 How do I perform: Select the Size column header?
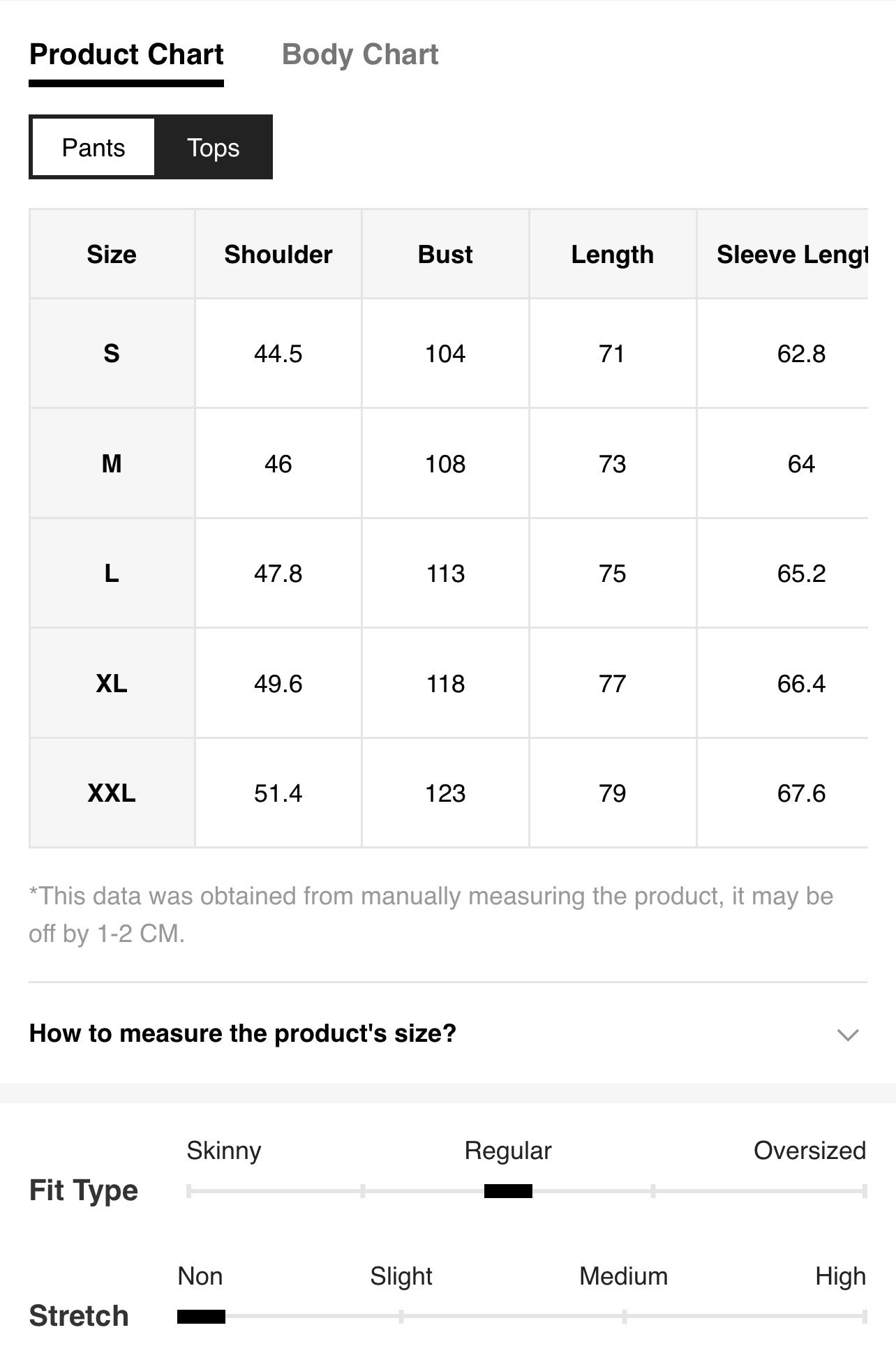coord(112,254)
